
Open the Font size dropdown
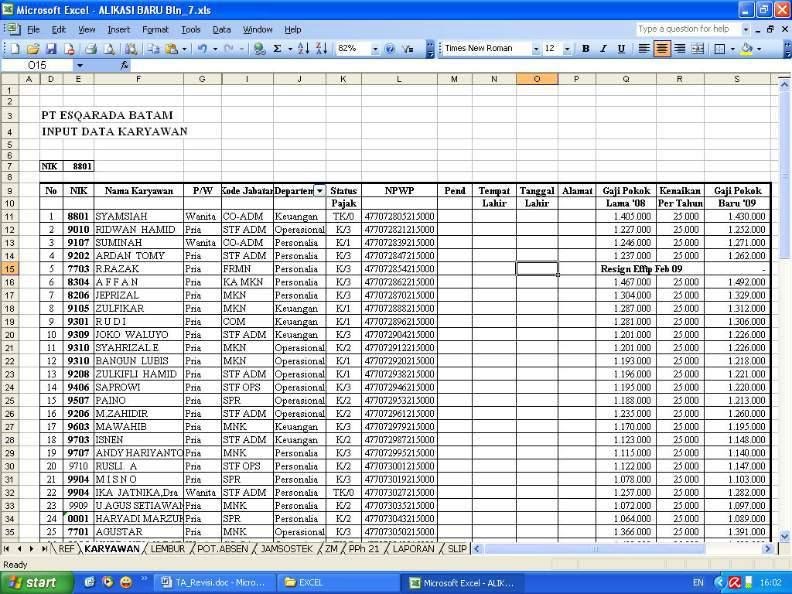pyautogui.click(x=567, y=49)
